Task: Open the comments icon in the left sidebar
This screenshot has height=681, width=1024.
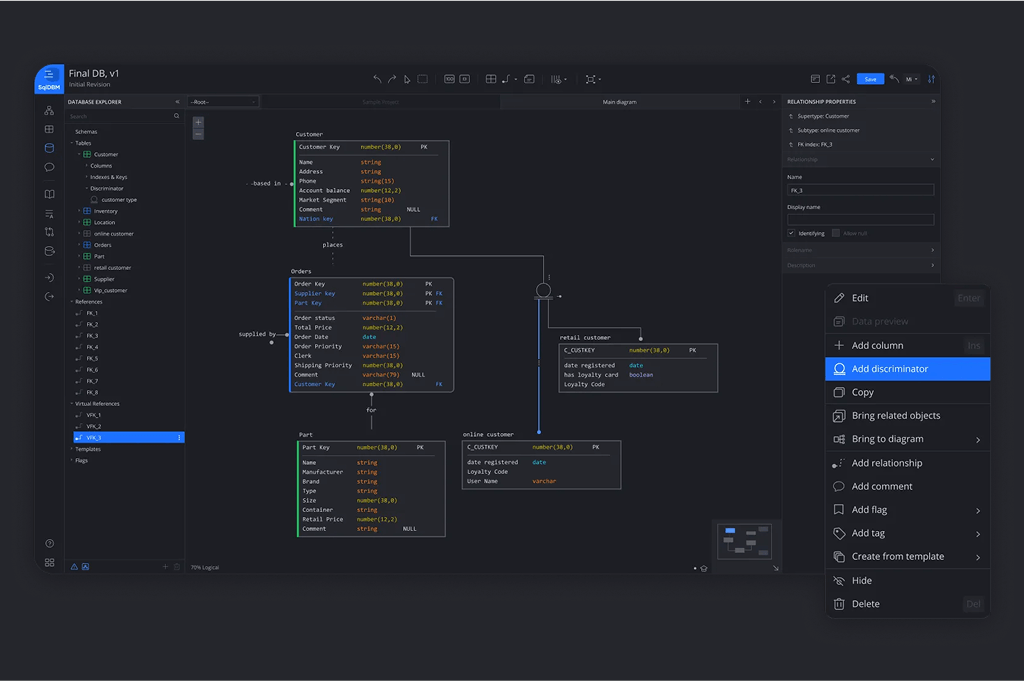Action: 48,167
